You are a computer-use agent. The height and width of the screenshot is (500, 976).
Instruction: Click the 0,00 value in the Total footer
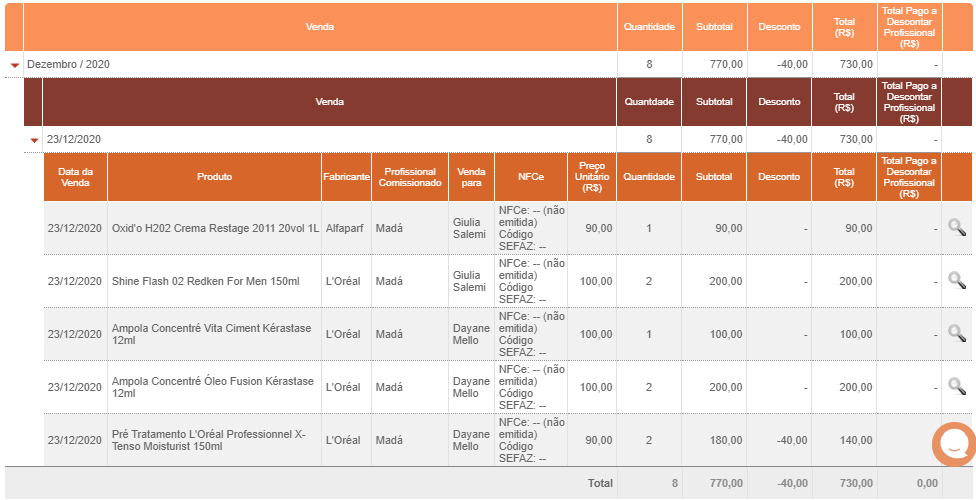[x=927, y=483]
